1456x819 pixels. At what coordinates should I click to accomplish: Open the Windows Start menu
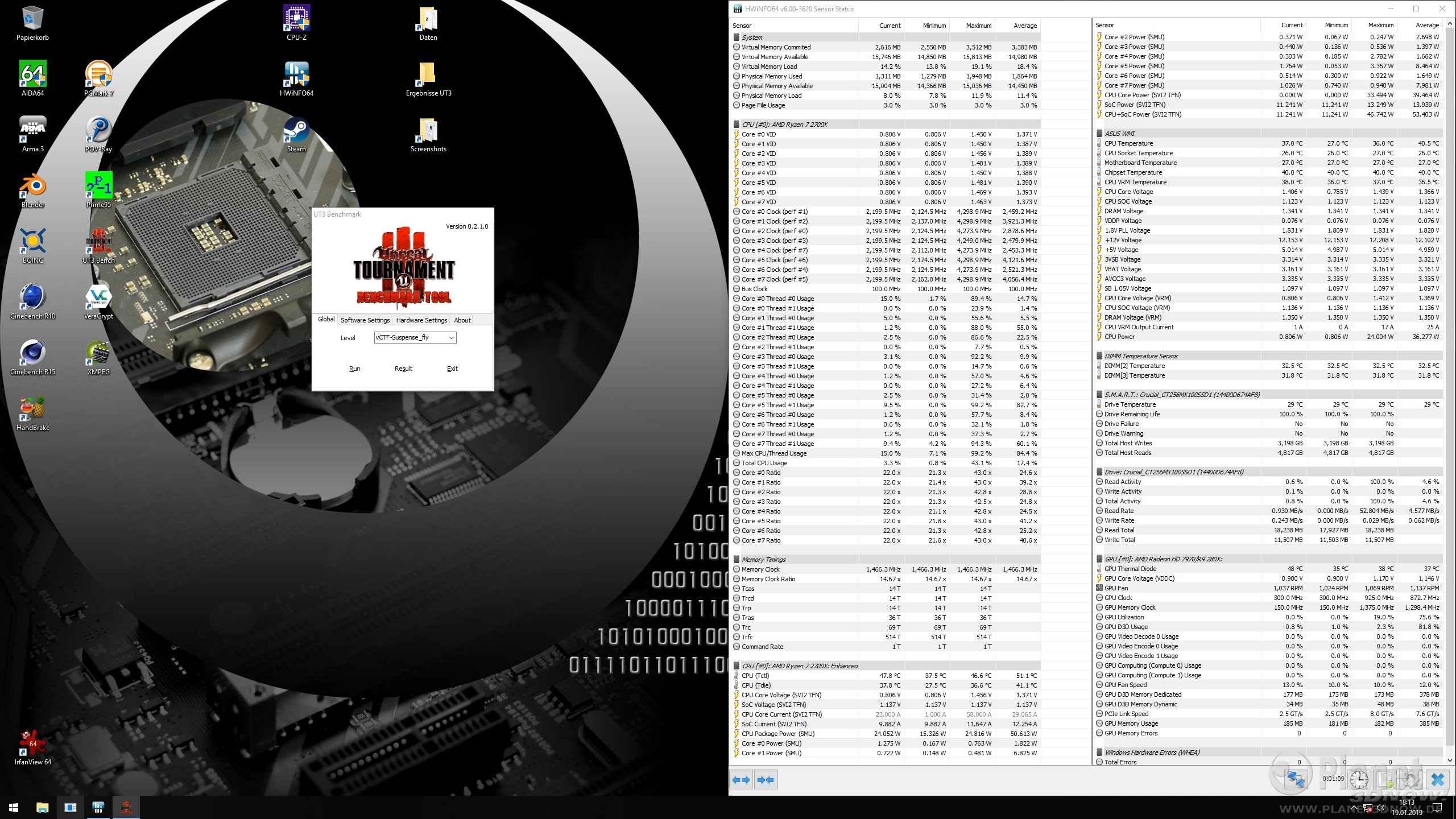pyautogui.click(x=14, y=808)
